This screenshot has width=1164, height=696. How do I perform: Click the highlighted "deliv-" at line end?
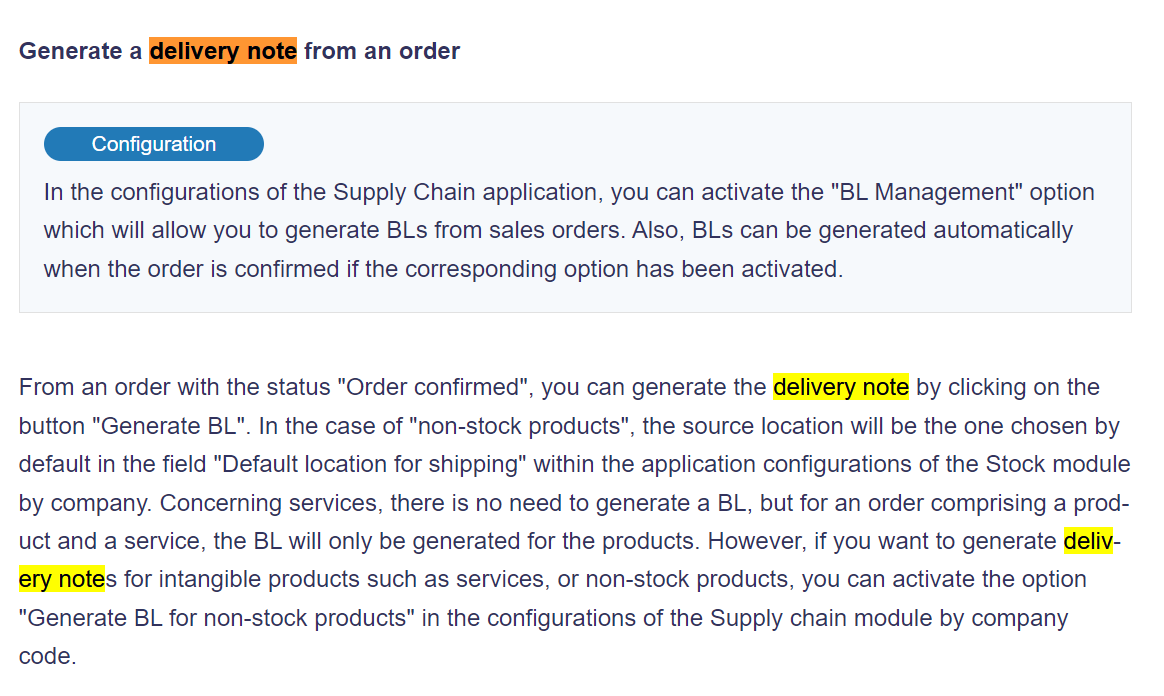point(1092,540)
